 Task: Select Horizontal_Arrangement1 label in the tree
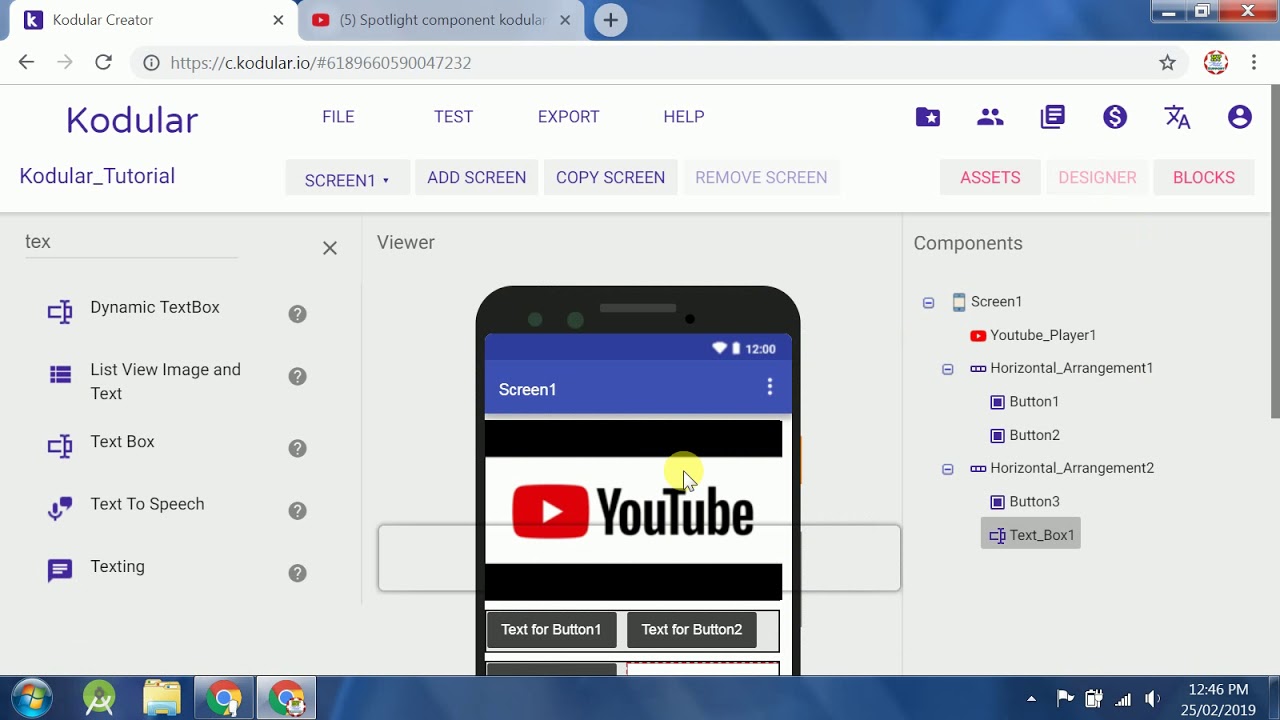tap(1071, 368)
